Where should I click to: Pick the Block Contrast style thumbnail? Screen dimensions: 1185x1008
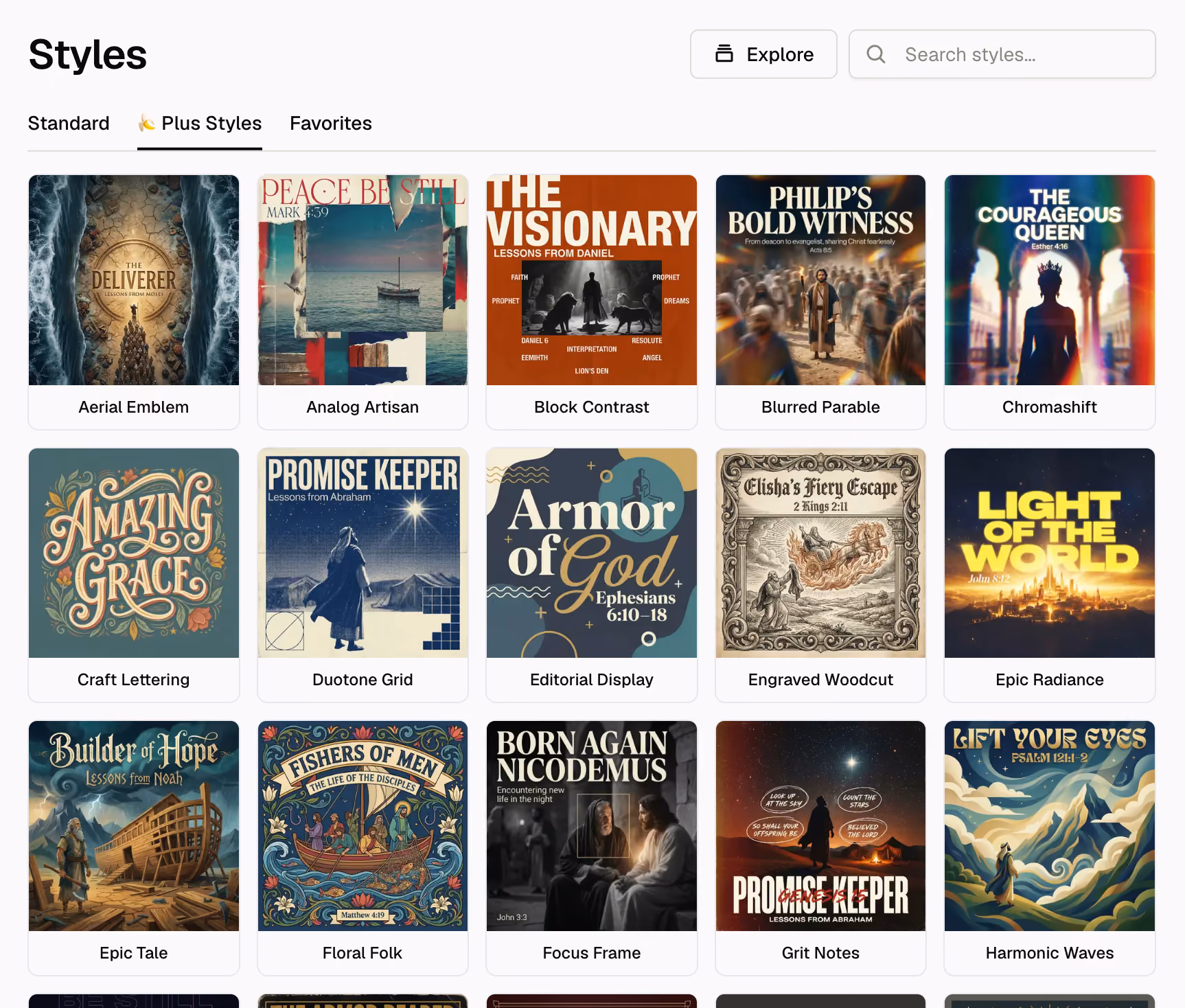(592, 280)
